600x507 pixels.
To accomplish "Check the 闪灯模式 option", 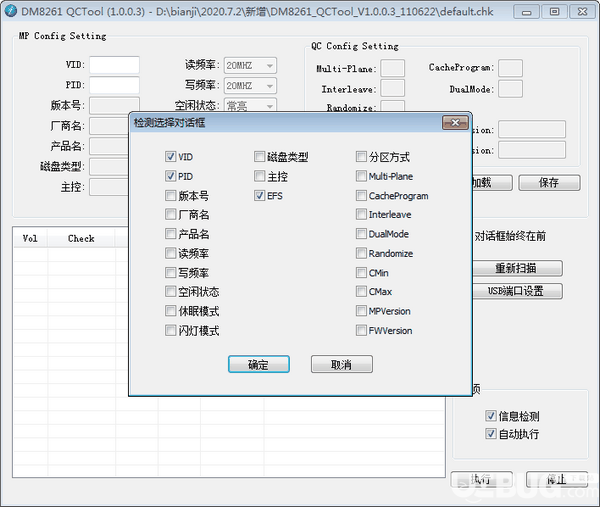I will (x=170, y=330).
